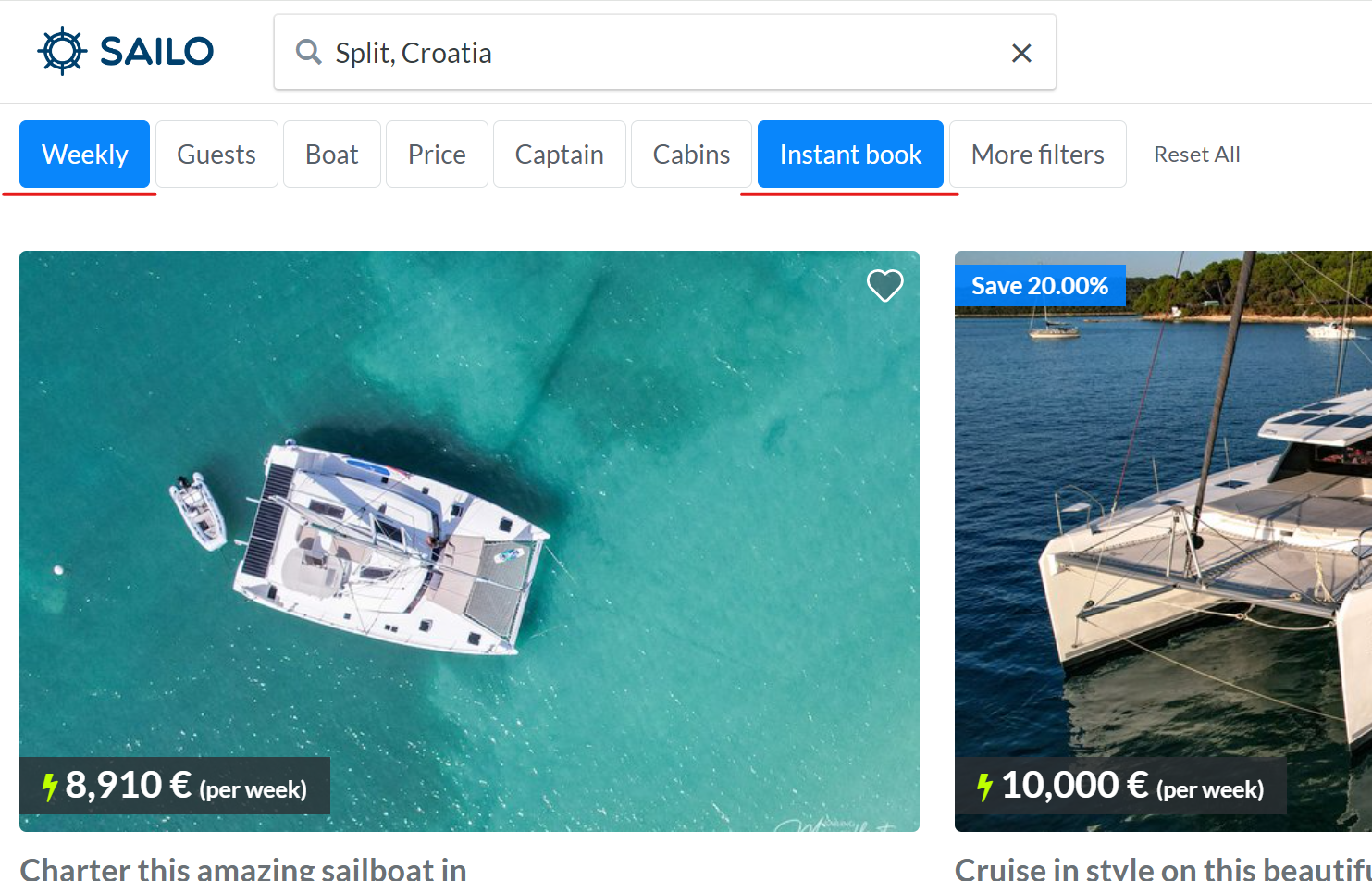Click the Save 20.00% discount badge
This screenshot has height=881, width=1372.
click(x=1040, y=286)
